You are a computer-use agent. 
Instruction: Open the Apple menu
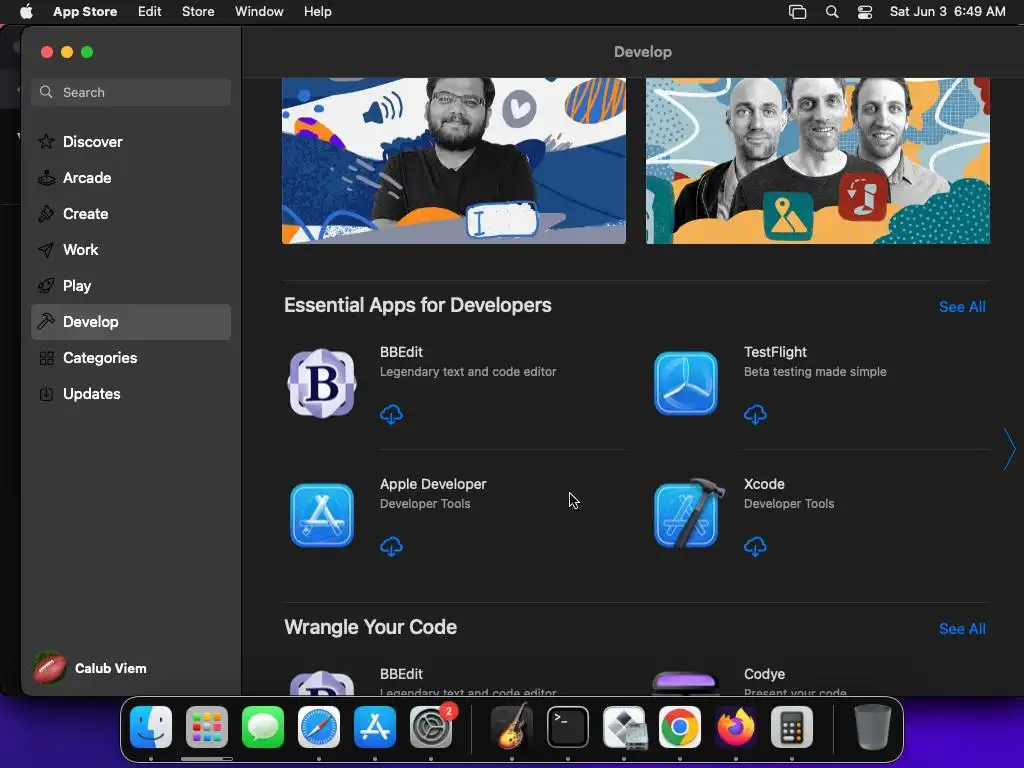tap(26, 12)
